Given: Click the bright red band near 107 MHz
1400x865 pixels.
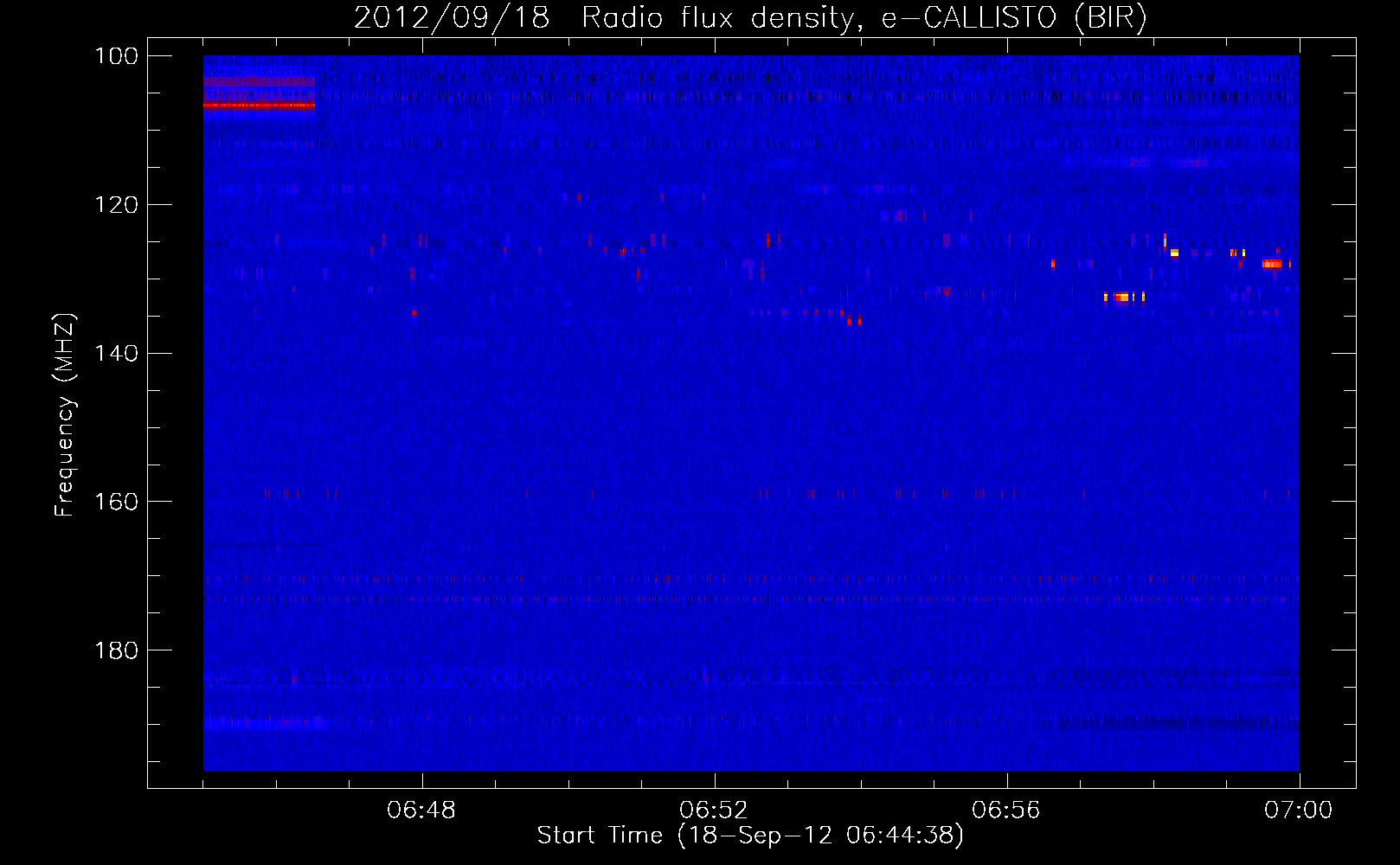Looking at the screenshot, I should click(259, 106).
